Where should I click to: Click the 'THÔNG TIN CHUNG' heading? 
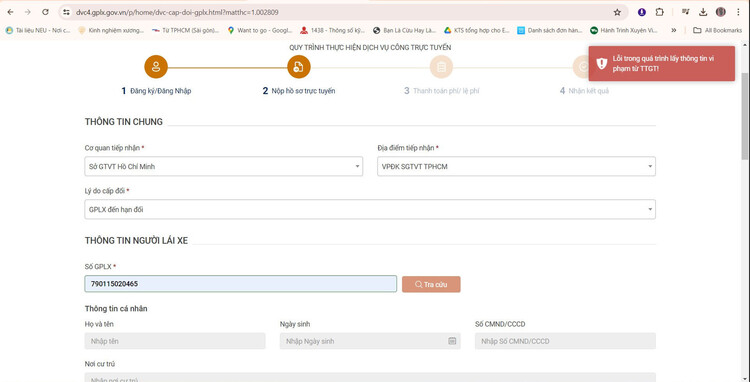click(x=123, y=122)
